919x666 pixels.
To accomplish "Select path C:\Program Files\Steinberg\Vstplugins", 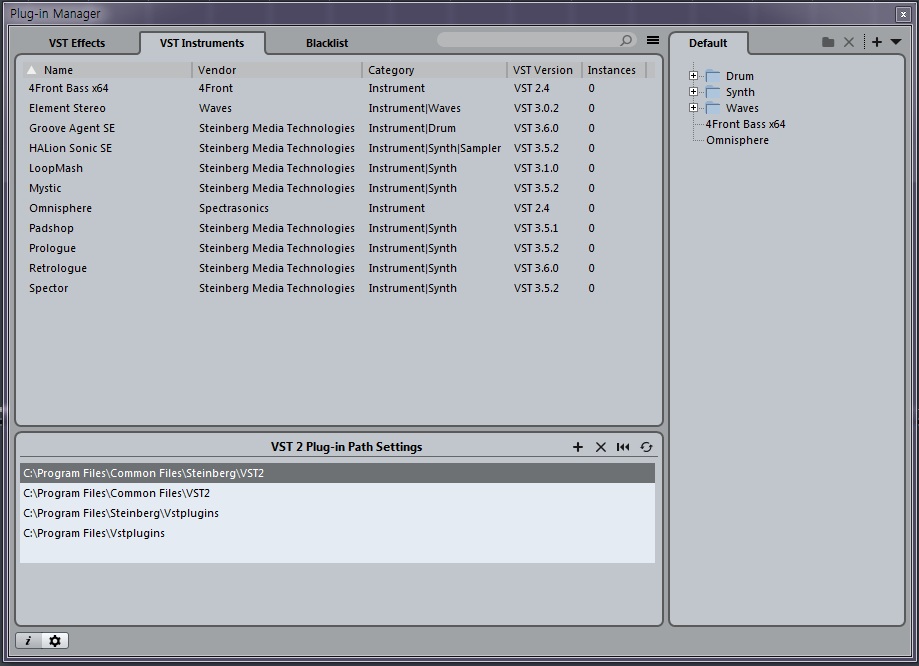I will coord(338,513).
